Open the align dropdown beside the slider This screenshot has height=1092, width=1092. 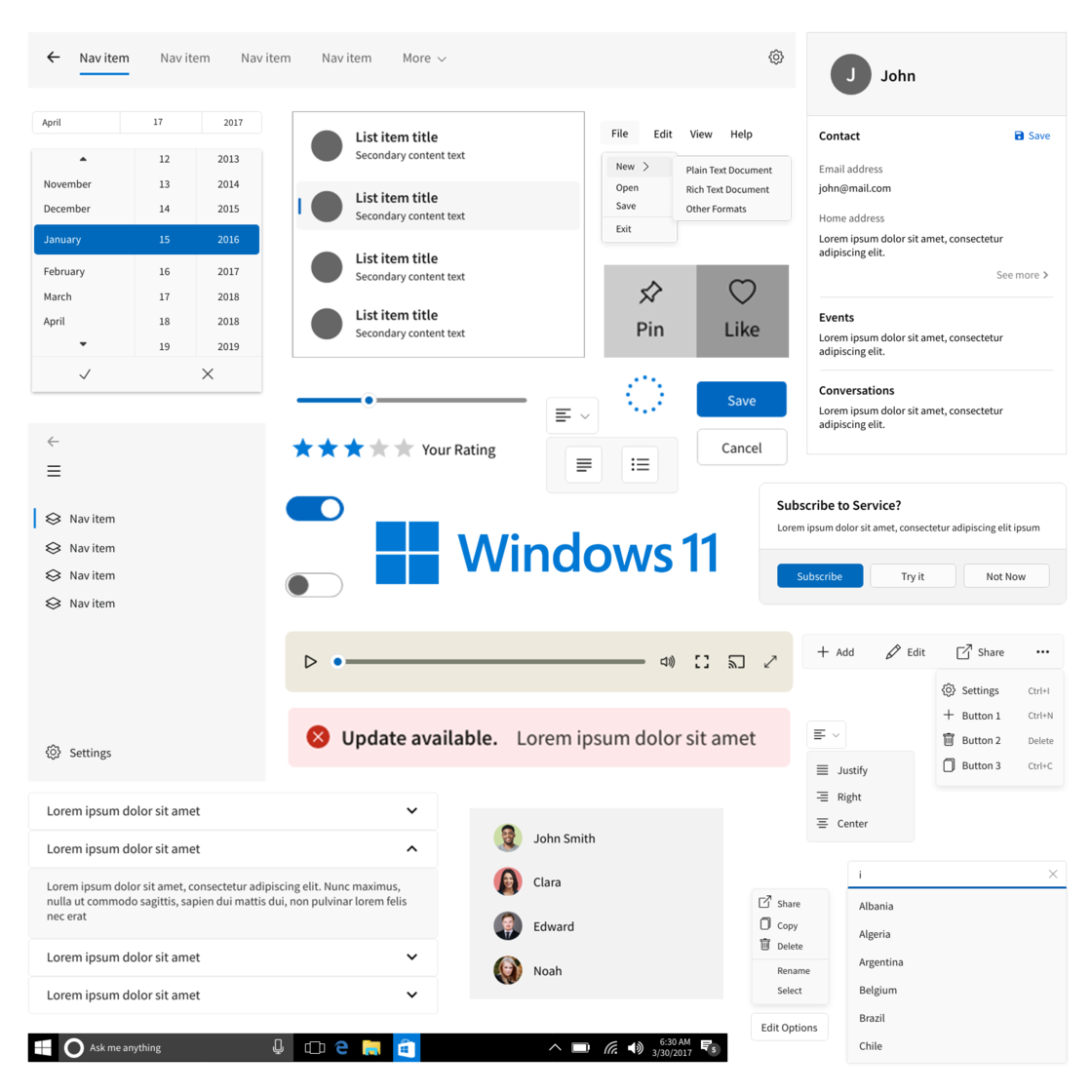click(x=572, y=415)
